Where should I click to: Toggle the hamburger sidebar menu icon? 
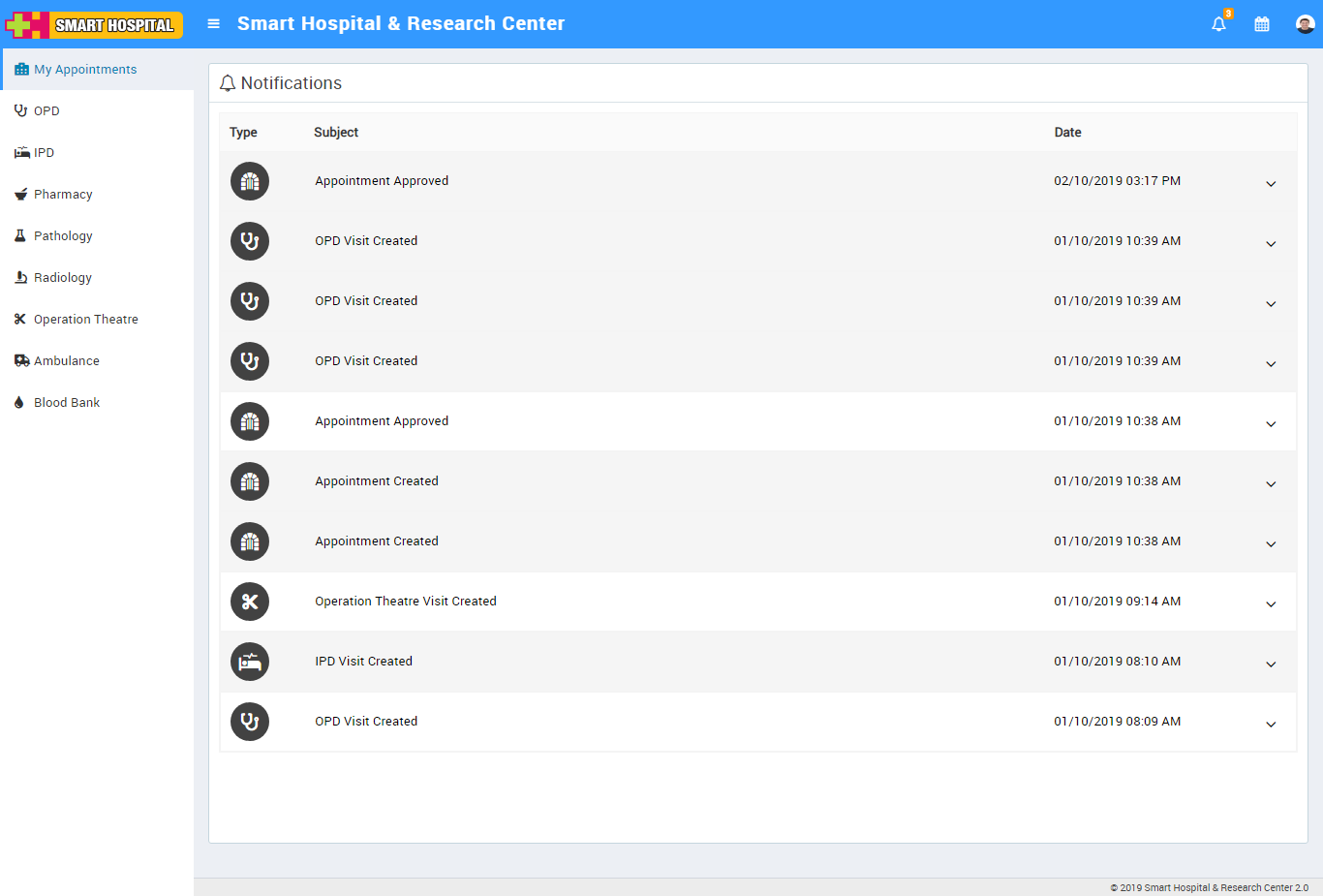click(x=214, y=24)
